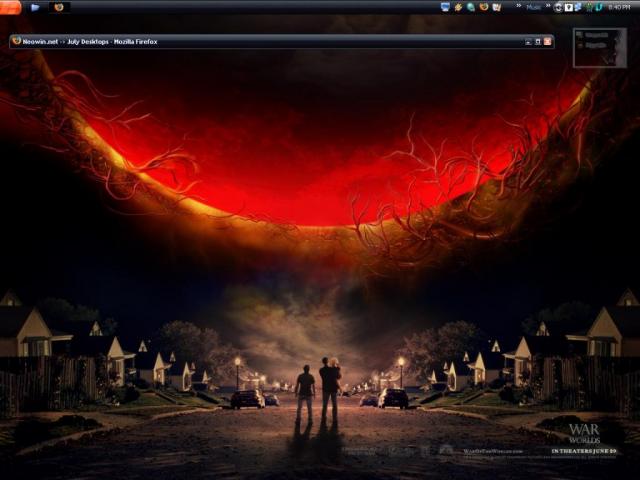Image resolution: width=640 pixels, height=480 pixels.
Task: Click the green figure tray icon
Action: tap(589, 7)
